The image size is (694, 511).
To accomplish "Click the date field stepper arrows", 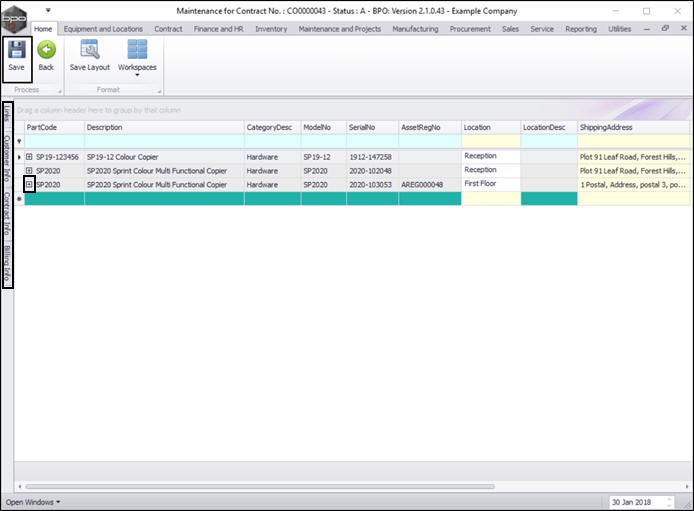I will pyautogui.click(x=669, y=502).
